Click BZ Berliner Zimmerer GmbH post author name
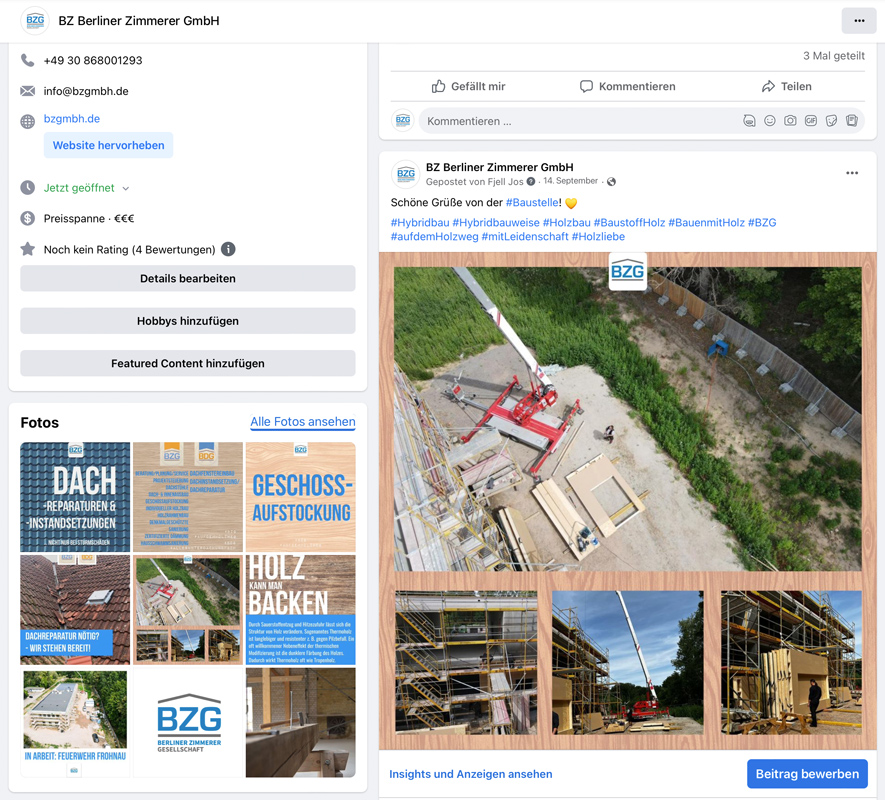This screenshot has width=885, height=800. [x=500, y=167]
